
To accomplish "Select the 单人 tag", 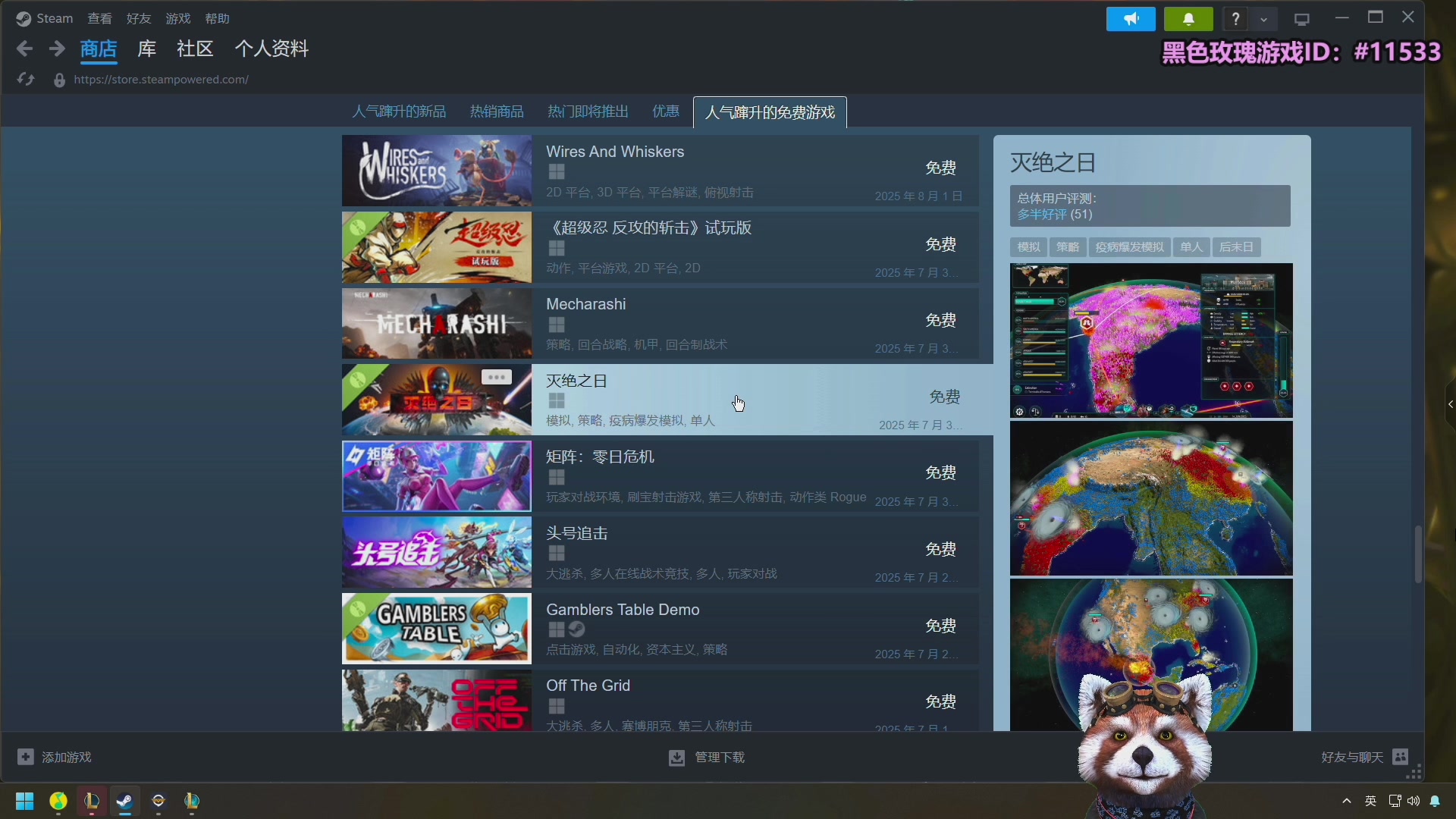I will tap(1191, 247).
